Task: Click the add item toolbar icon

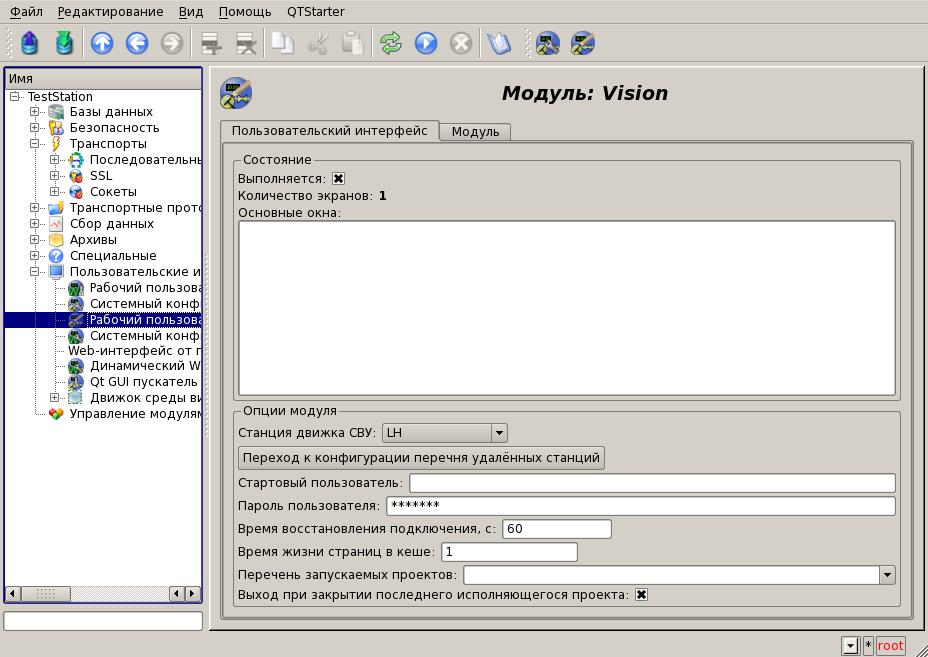Action: (210, 43)
